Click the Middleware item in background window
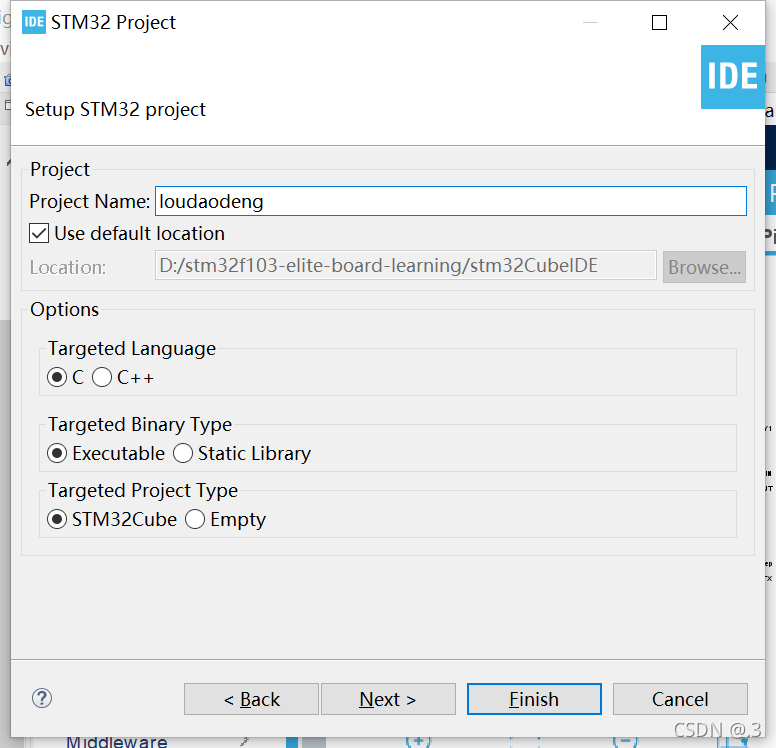 (x=117, y=741)
